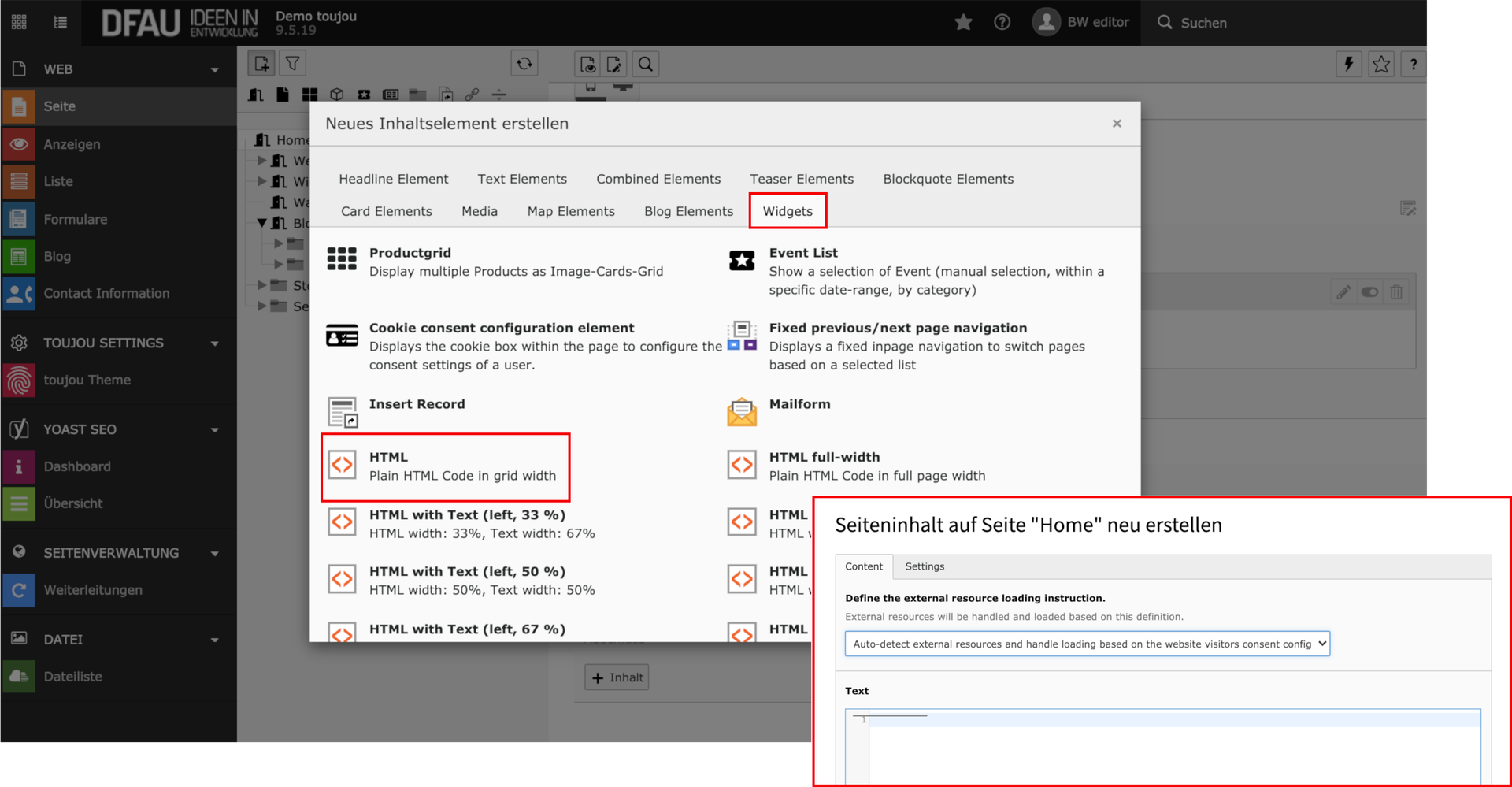Viewport: 1512px width, 787px height.
Task: Click the search magnifier in the page toolbar
Action: [646, 65]
